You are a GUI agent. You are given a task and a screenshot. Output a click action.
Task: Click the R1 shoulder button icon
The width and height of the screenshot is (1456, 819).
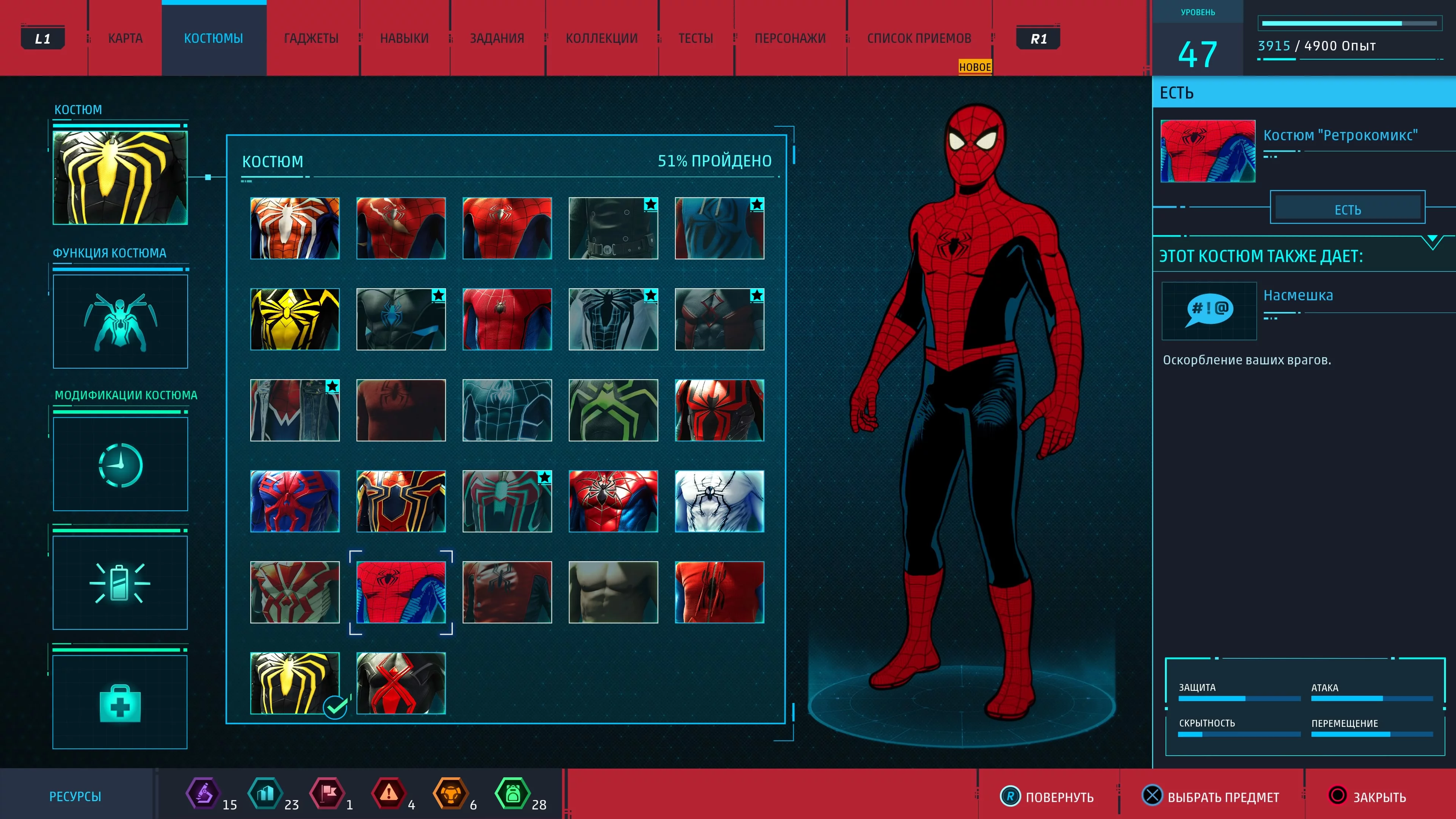tap(1038, 38)
